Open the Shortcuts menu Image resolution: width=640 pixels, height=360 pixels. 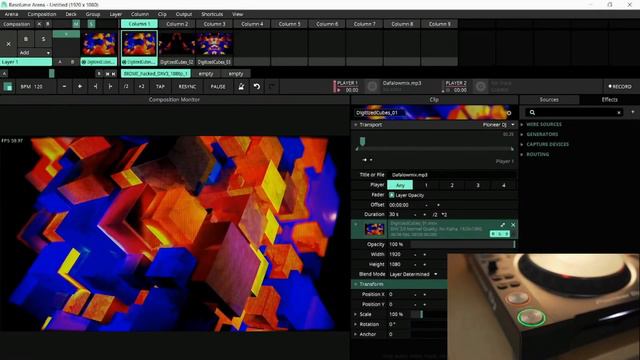212,14
